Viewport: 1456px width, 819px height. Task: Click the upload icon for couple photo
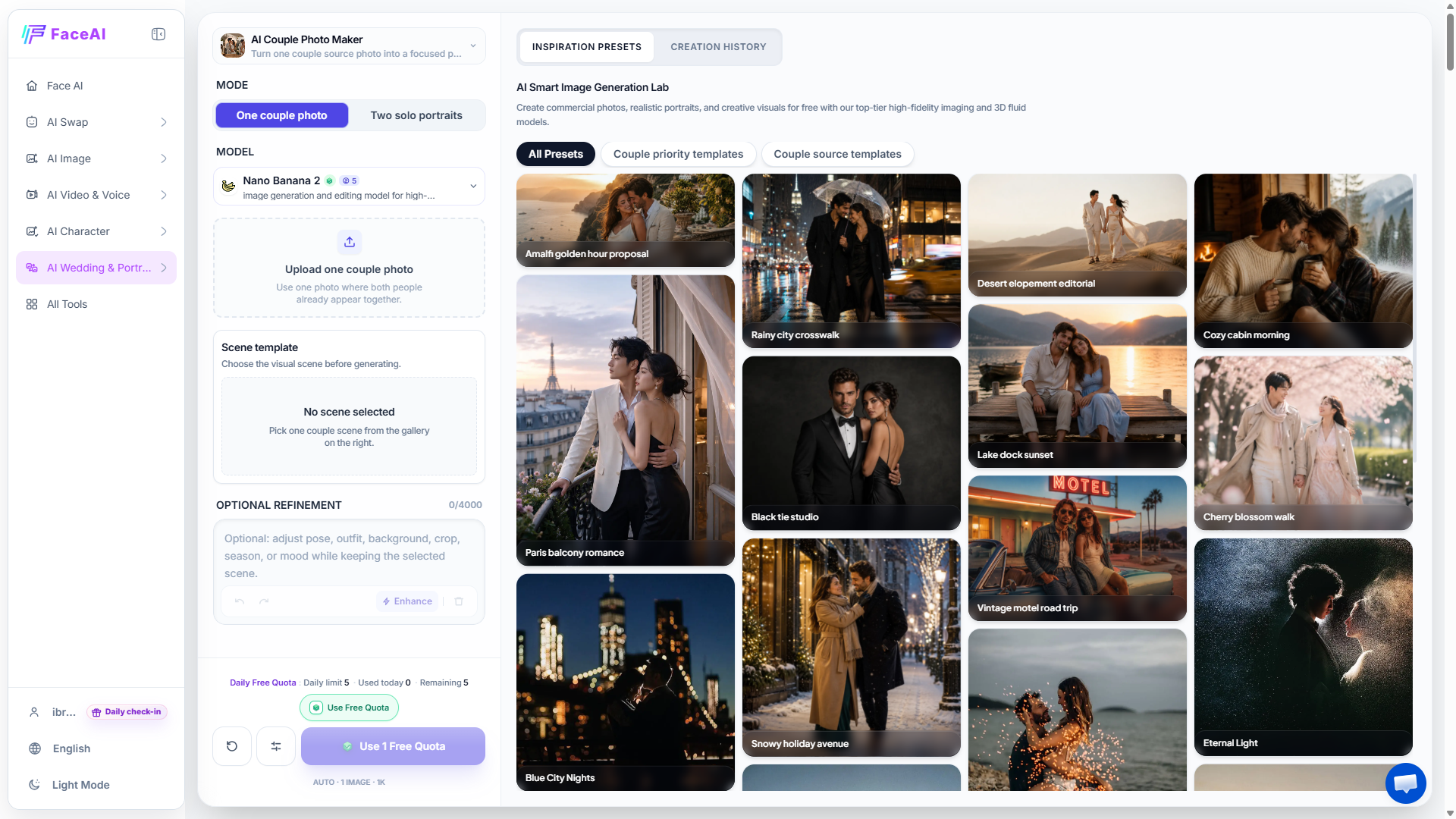tap(349, 242)
